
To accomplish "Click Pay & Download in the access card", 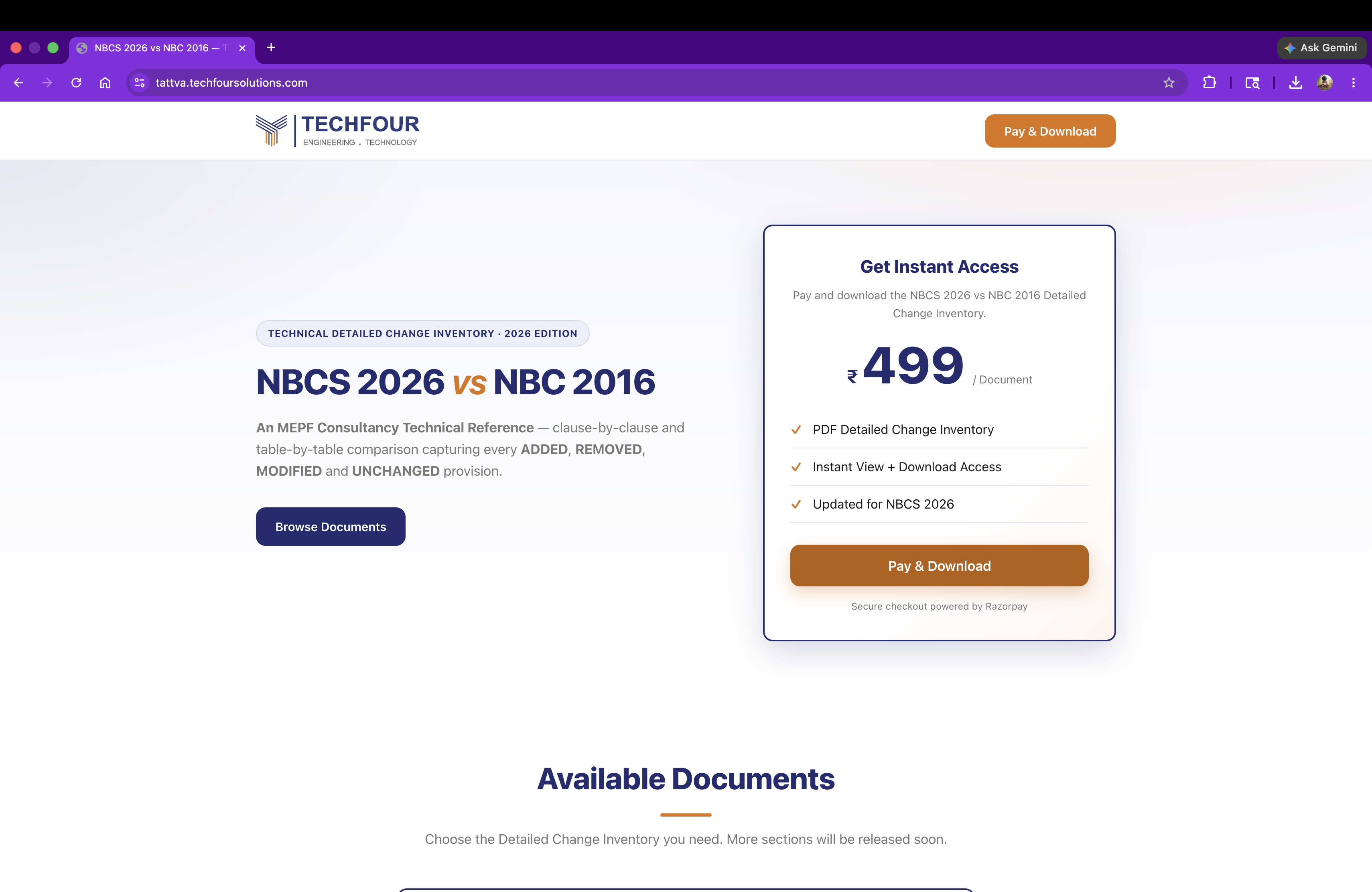I will coord(939,565).
